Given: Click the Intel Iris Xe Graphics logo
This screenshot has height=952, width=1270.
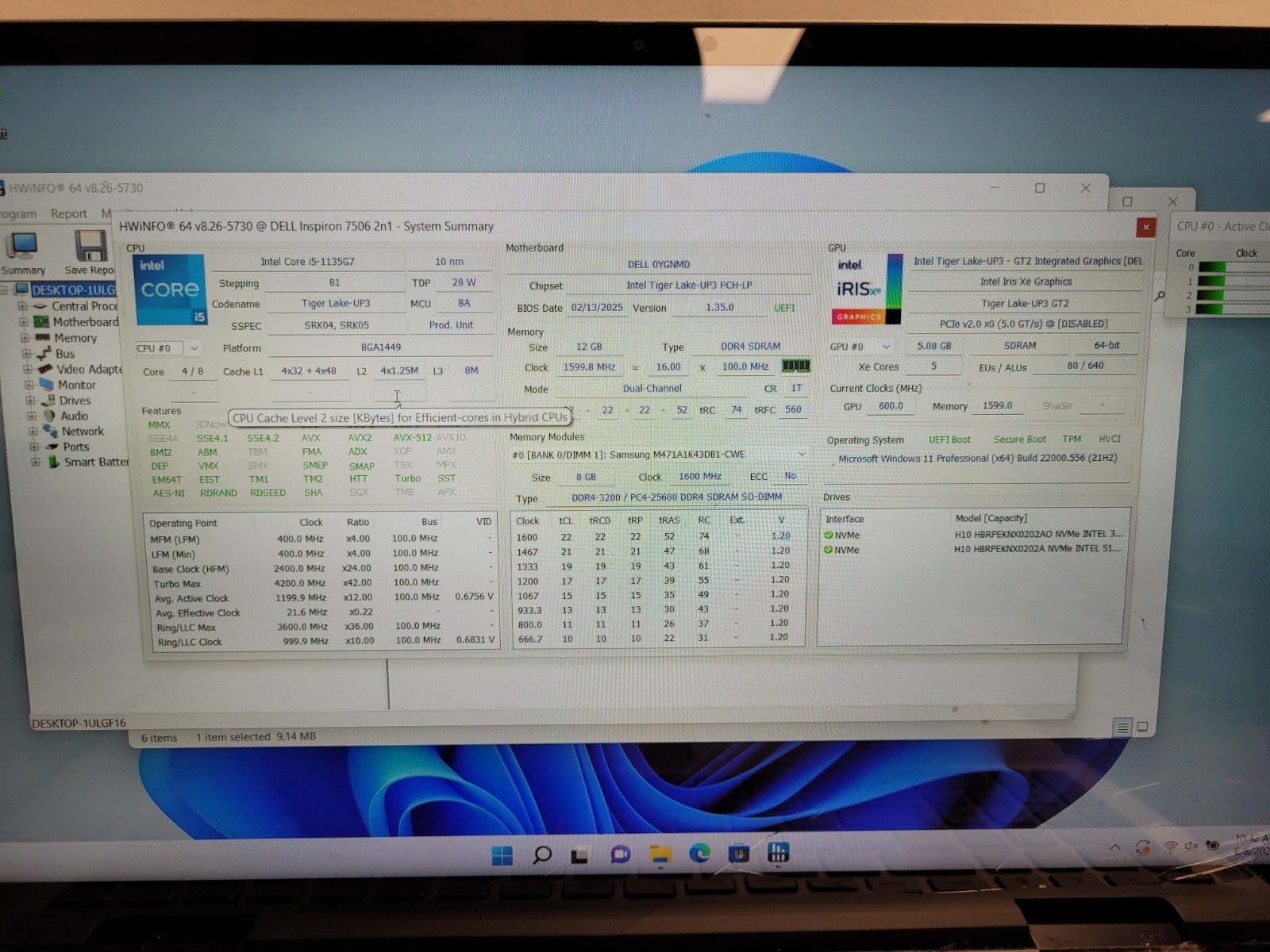Looking at the screenshot, I should (x=867, y=289).
